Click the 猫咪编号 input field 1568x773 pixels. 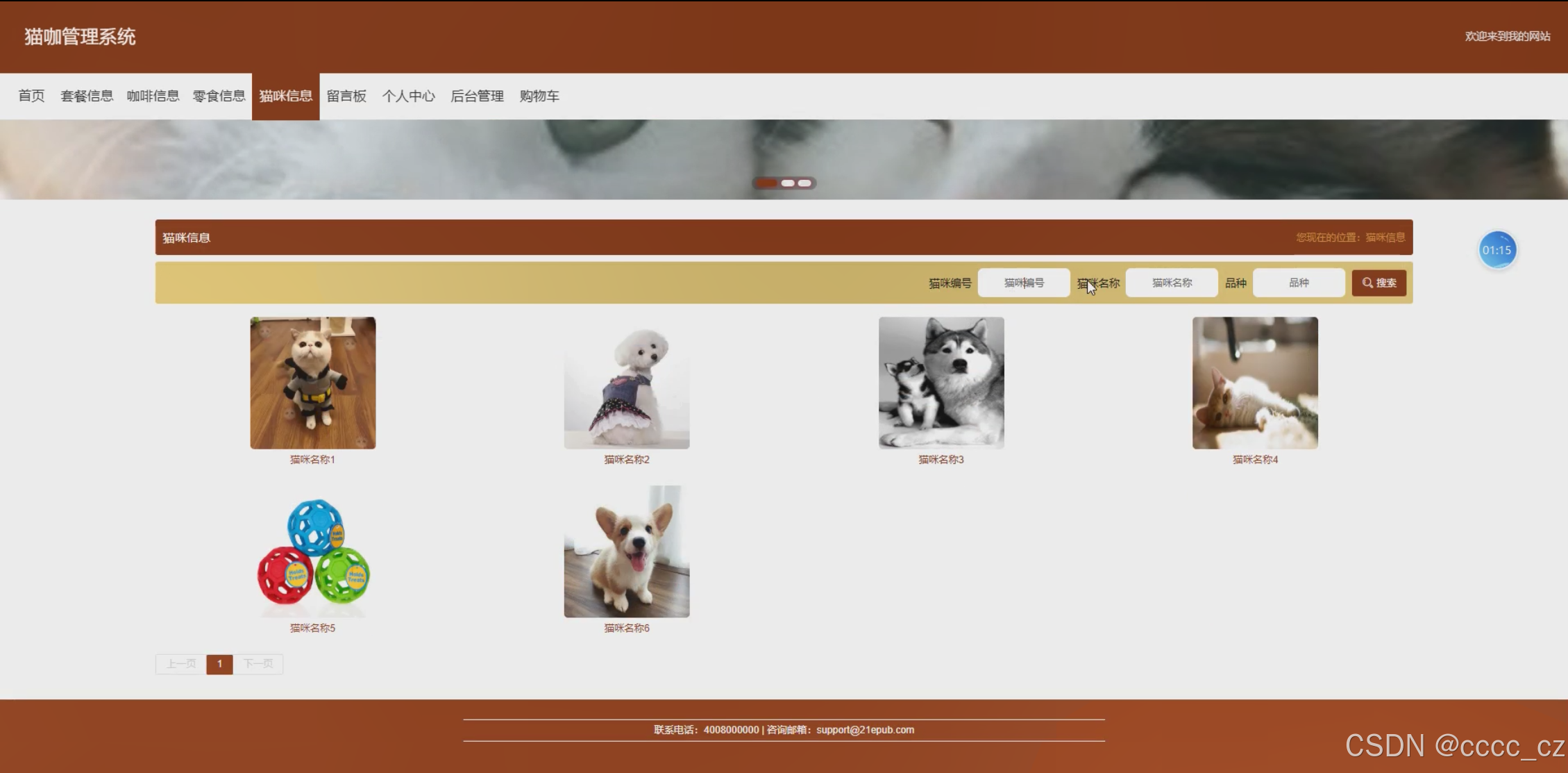click(1023, 283)
